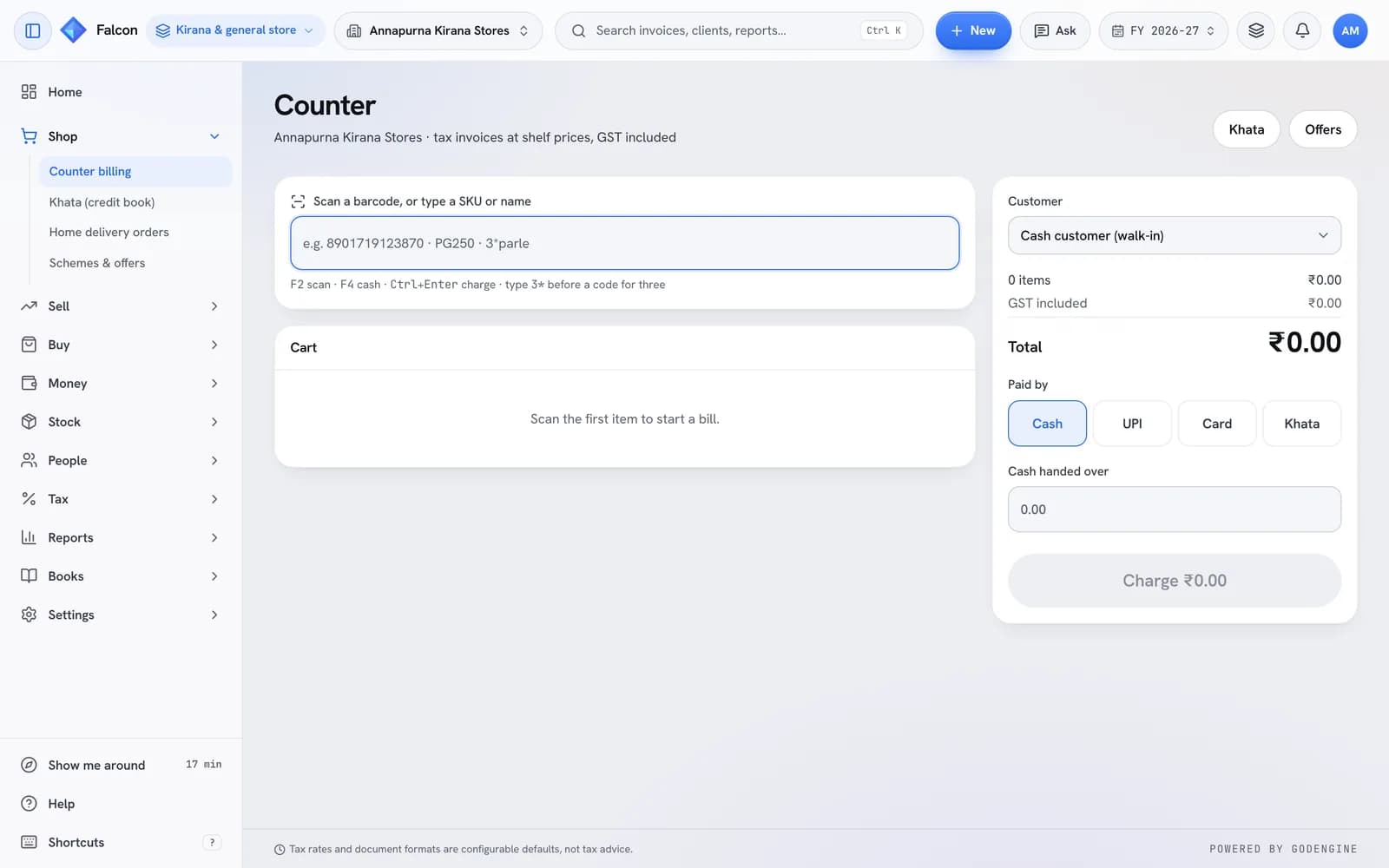Open the AM user avatar

[1350, 30]
